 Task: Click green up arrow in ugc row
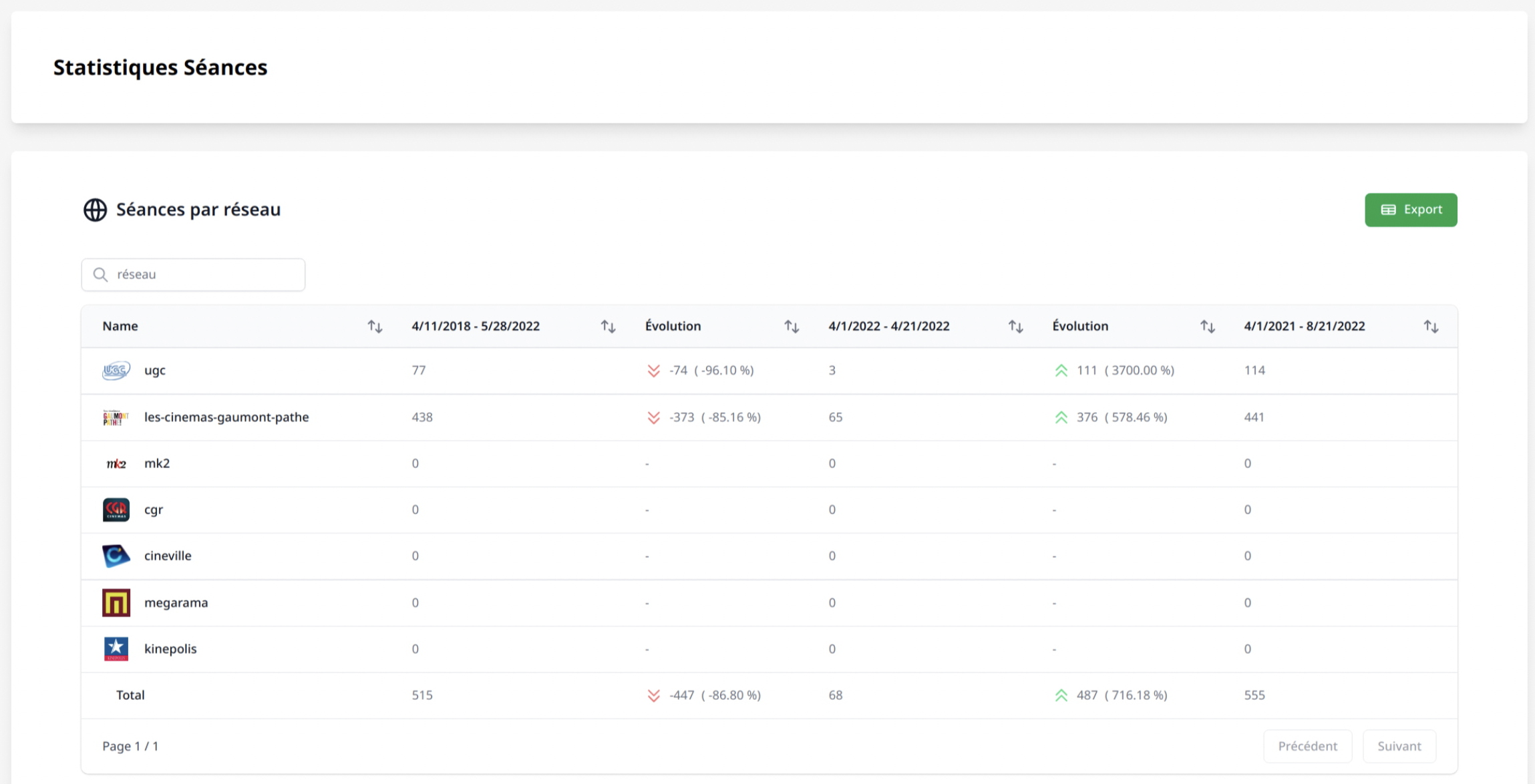pyautogui.click(x=1061, y=371)
